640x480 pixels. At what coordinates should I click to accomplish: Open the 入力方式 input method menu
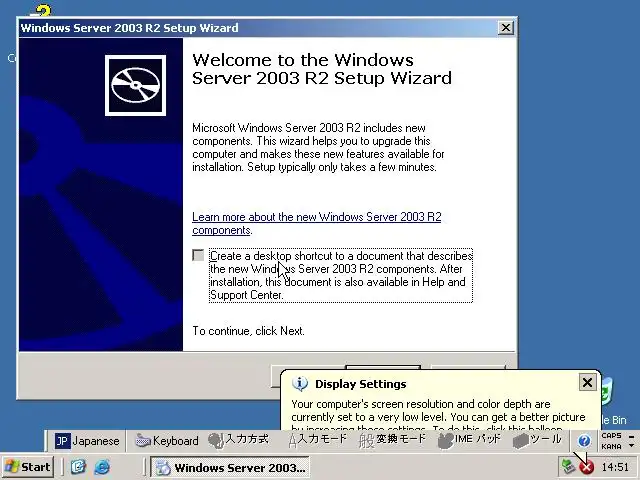(238, 440)
